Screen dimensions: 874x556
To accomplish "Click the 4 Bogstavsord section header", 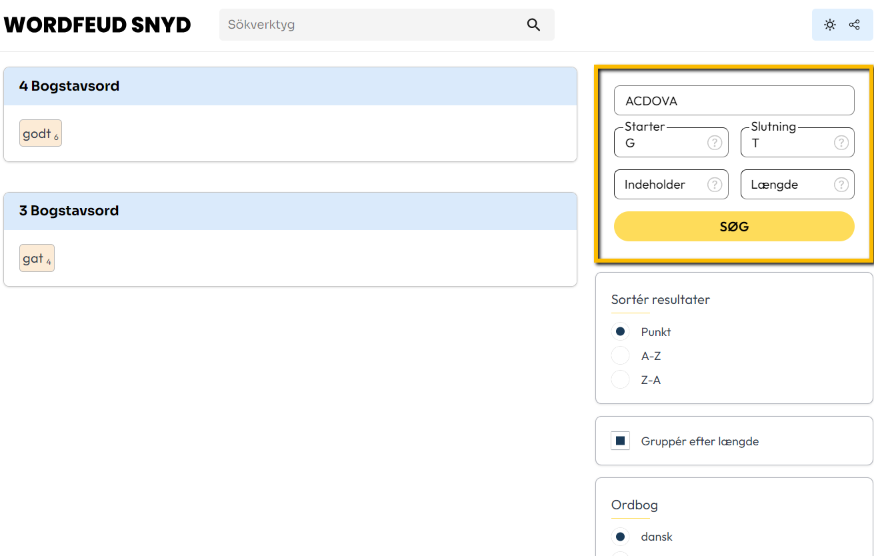I will coord(290,87).
